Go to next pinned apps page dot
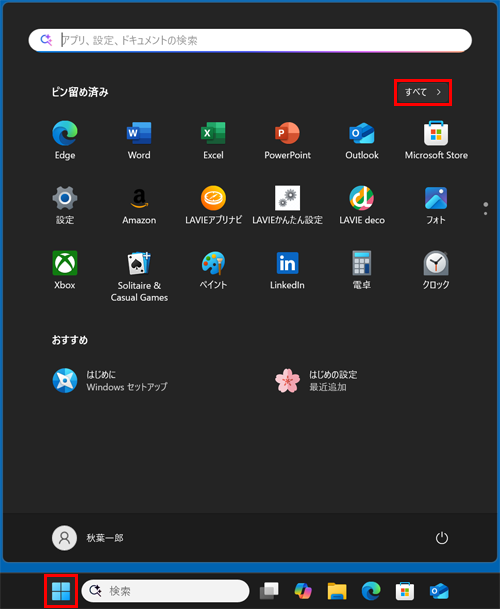 tap(486, 214)
